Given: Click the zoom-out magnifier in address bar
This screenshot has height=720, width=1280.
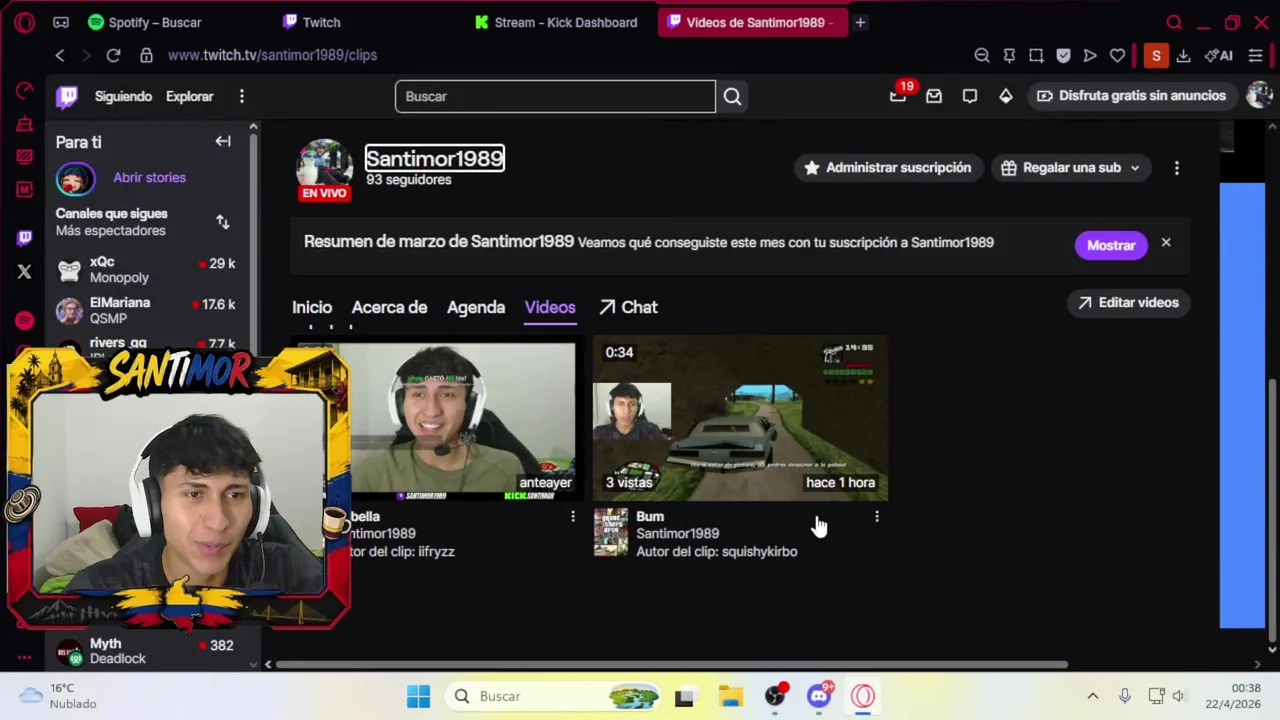Looking at the screenshot, I should (982, 55).
